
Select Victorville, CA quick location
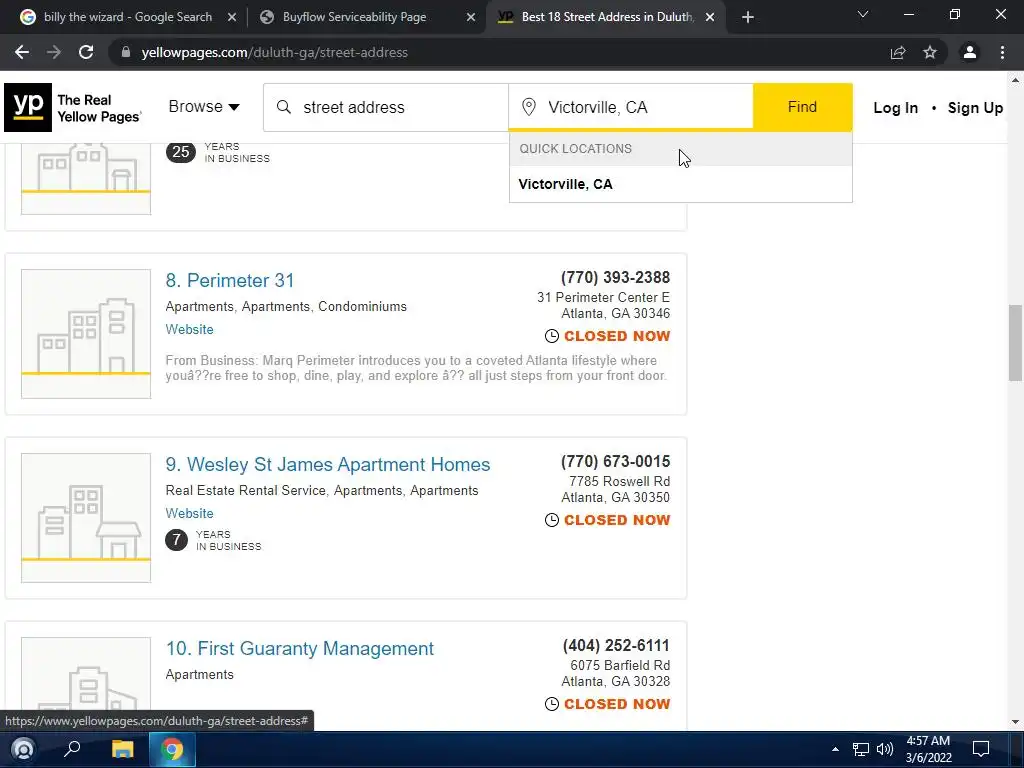[680, 184]
